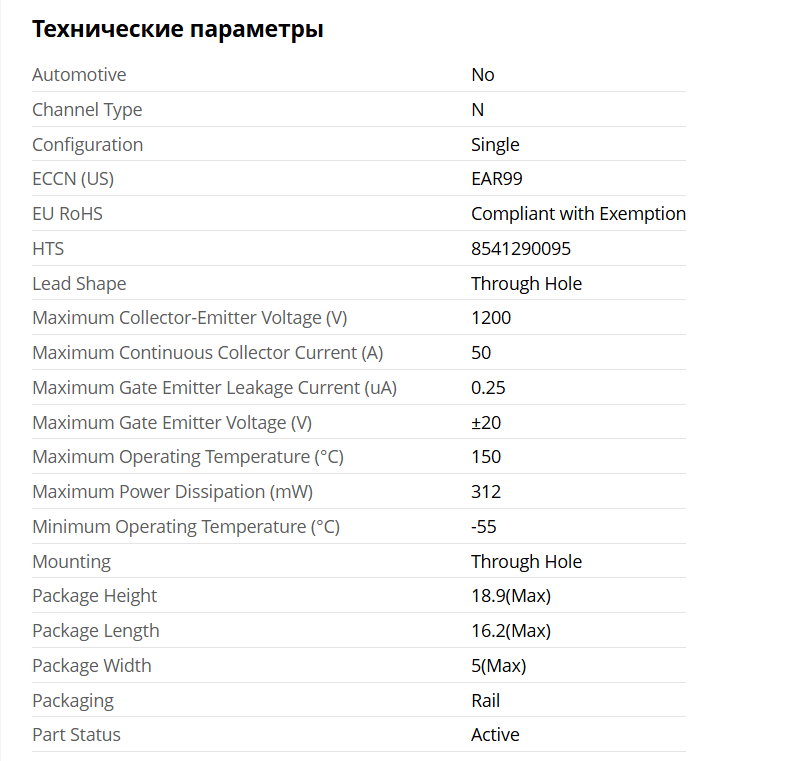
Task: Click the leakage current value 0.25
Action: (488, 387)
